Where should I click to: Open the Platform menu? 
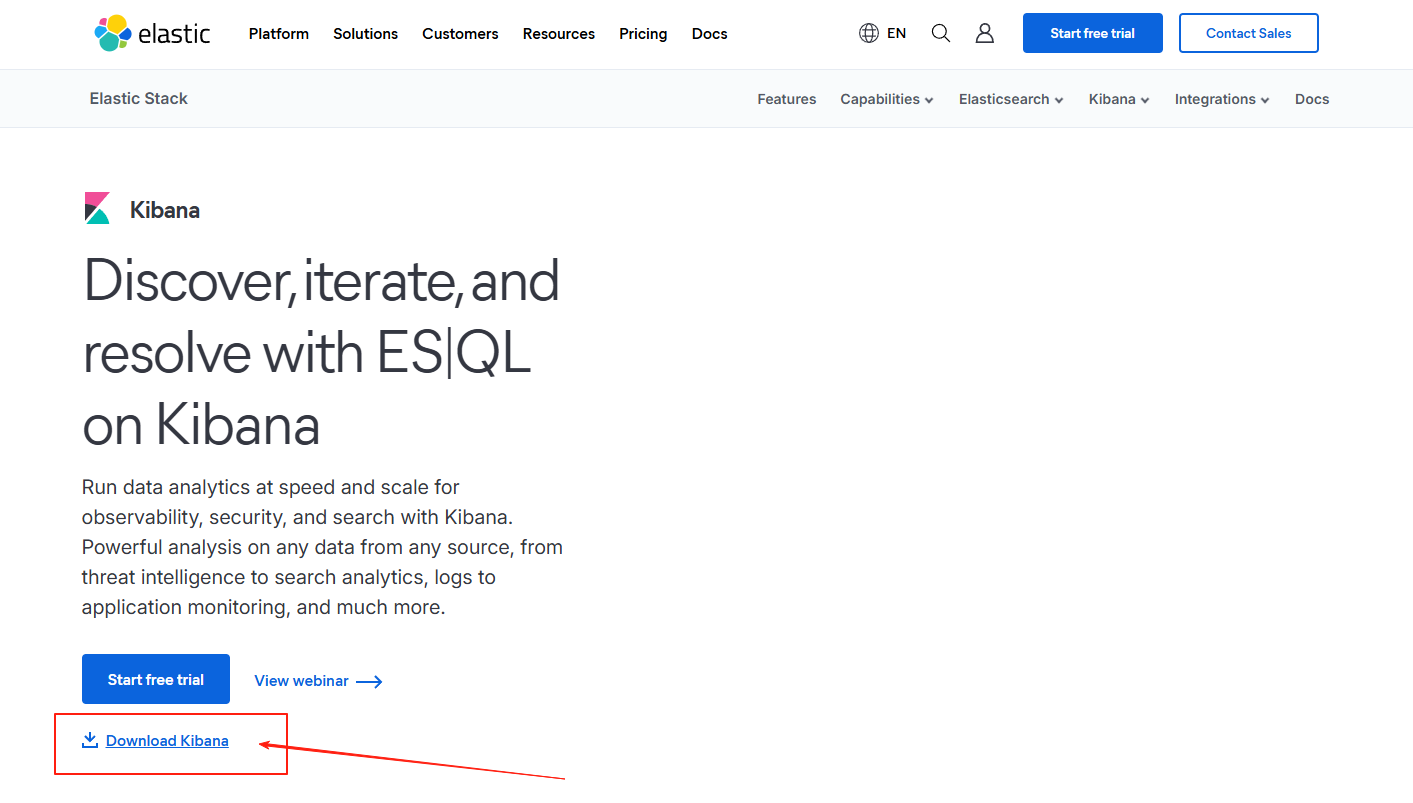[279, 34]
